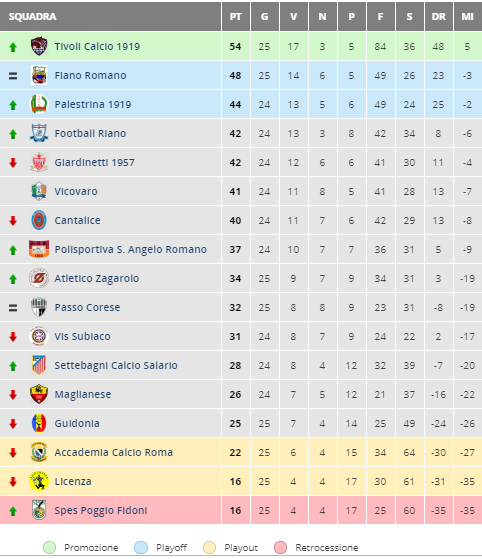Click the Maglianese shield crest

tap(39, 394)
